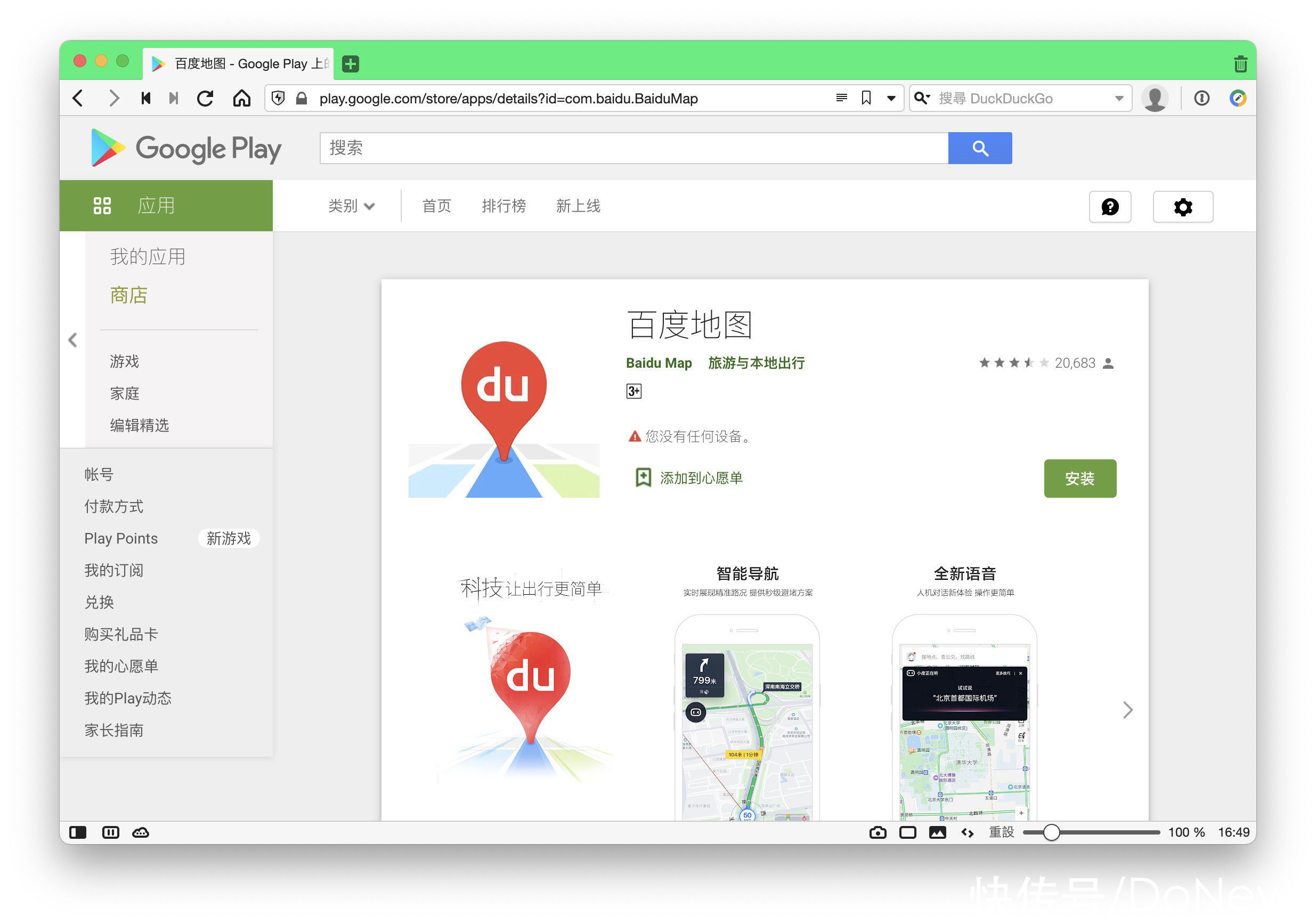The height and width of the screenshot is (923, 1316).
Task: Open the Google Play settings gear
Action: (1183, 206)
